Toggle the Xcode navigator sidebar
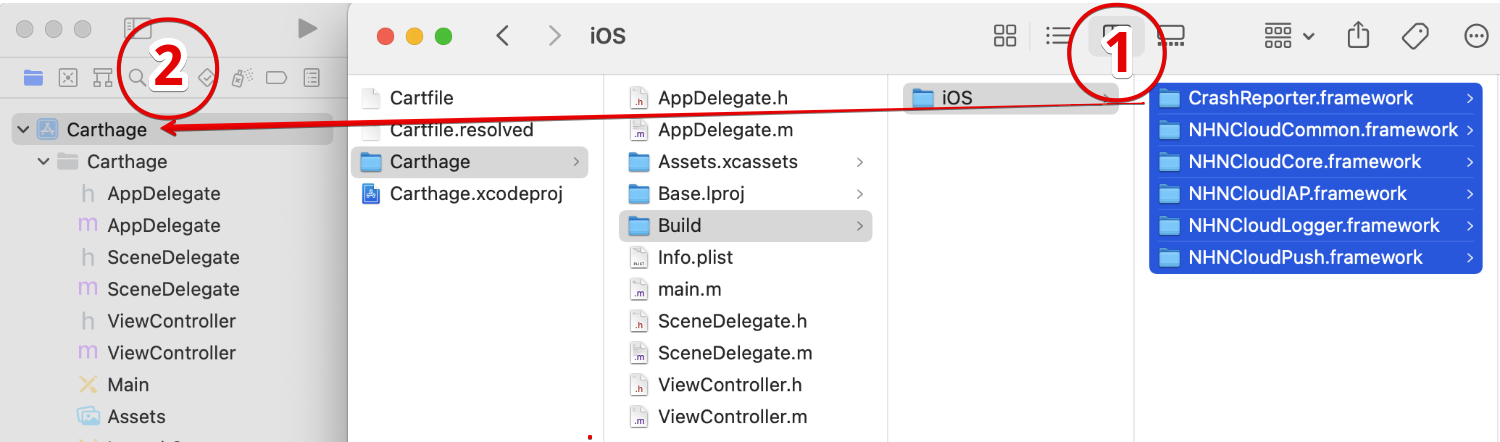 137,29
